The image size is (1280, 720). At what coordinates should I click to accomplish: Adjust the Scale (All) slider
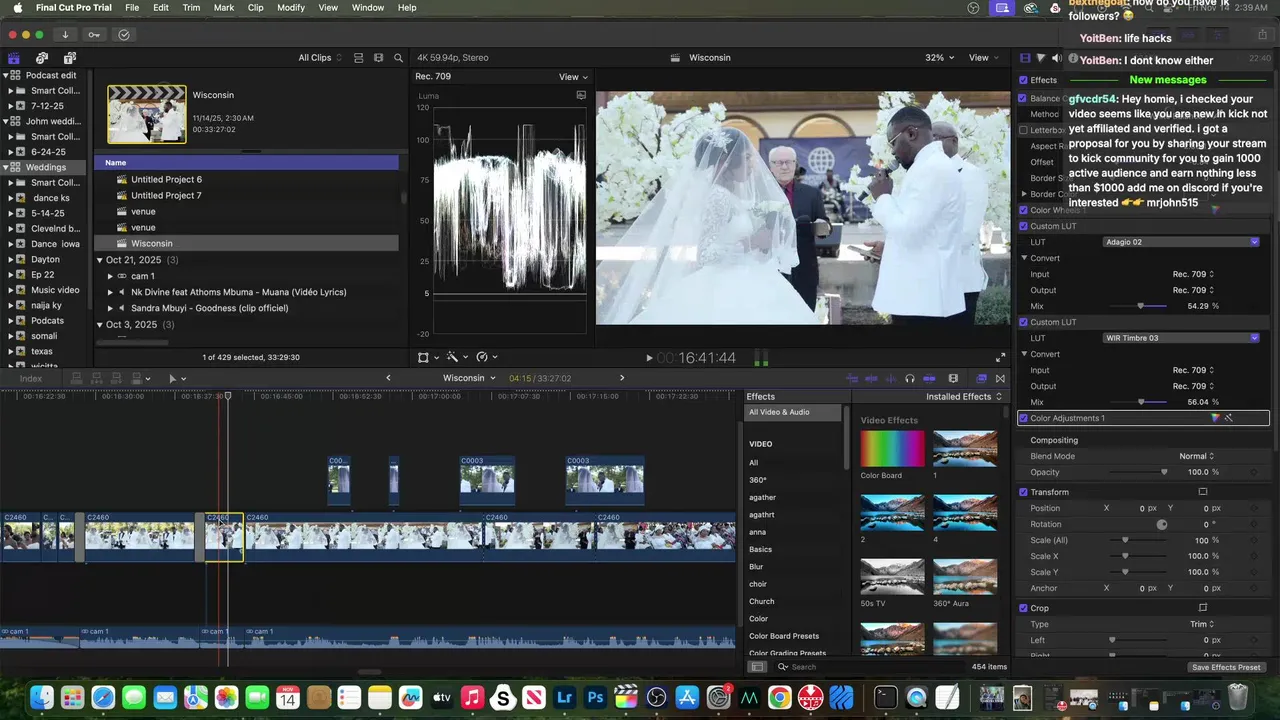(1125, 540)
